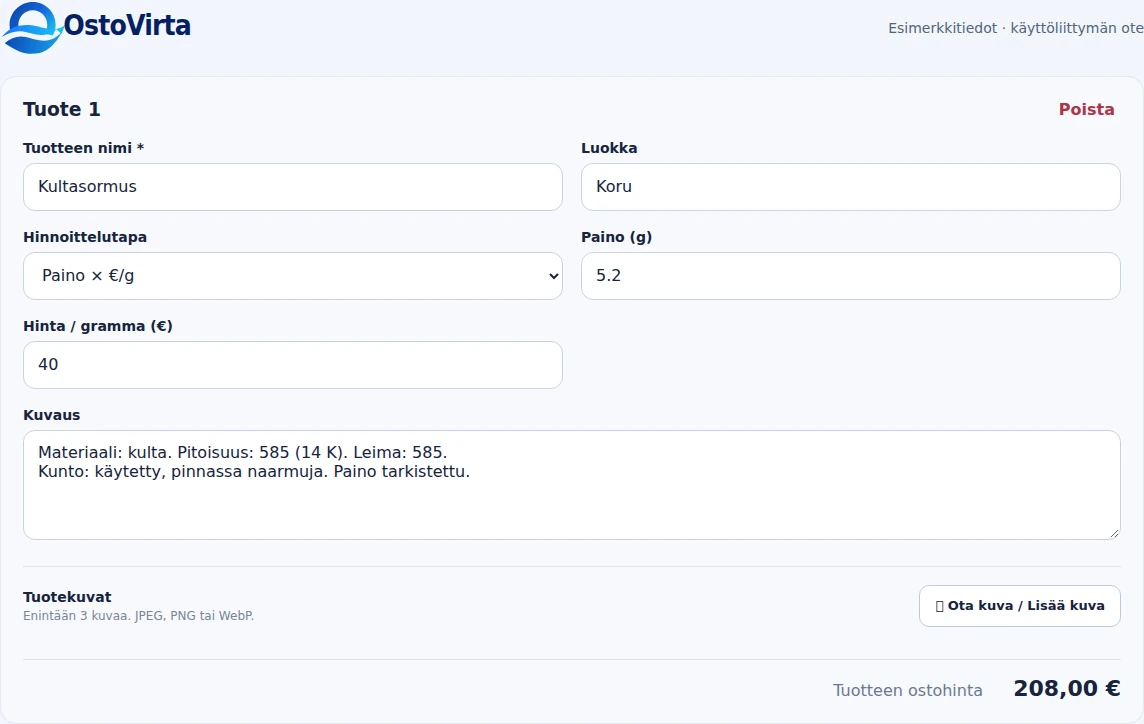Click inside the Kuvaus description textarea

tap(572, 485)
